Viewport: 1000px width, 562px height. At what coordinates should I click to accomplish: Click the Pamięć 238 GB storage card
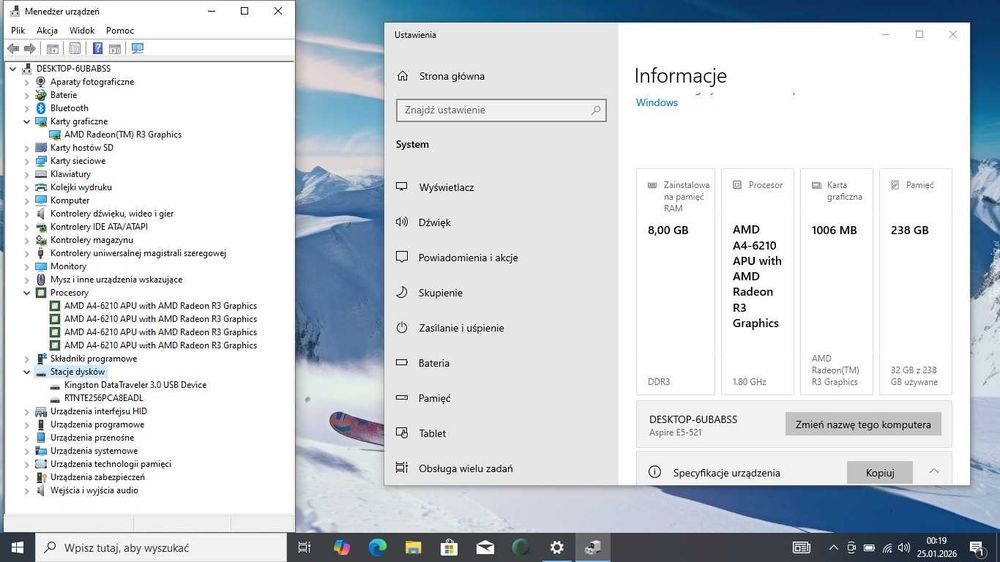click(916, 282)
